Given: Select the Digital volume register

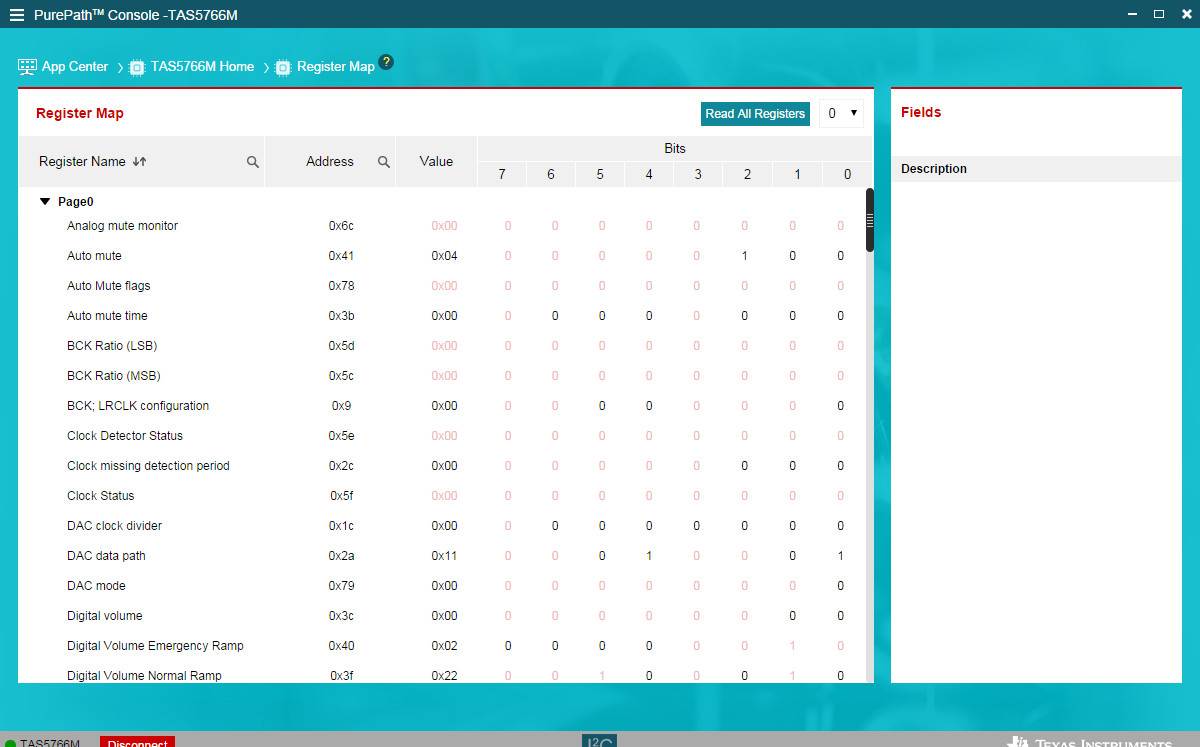Looking at the screenshot, I should (x=105, y=616).
